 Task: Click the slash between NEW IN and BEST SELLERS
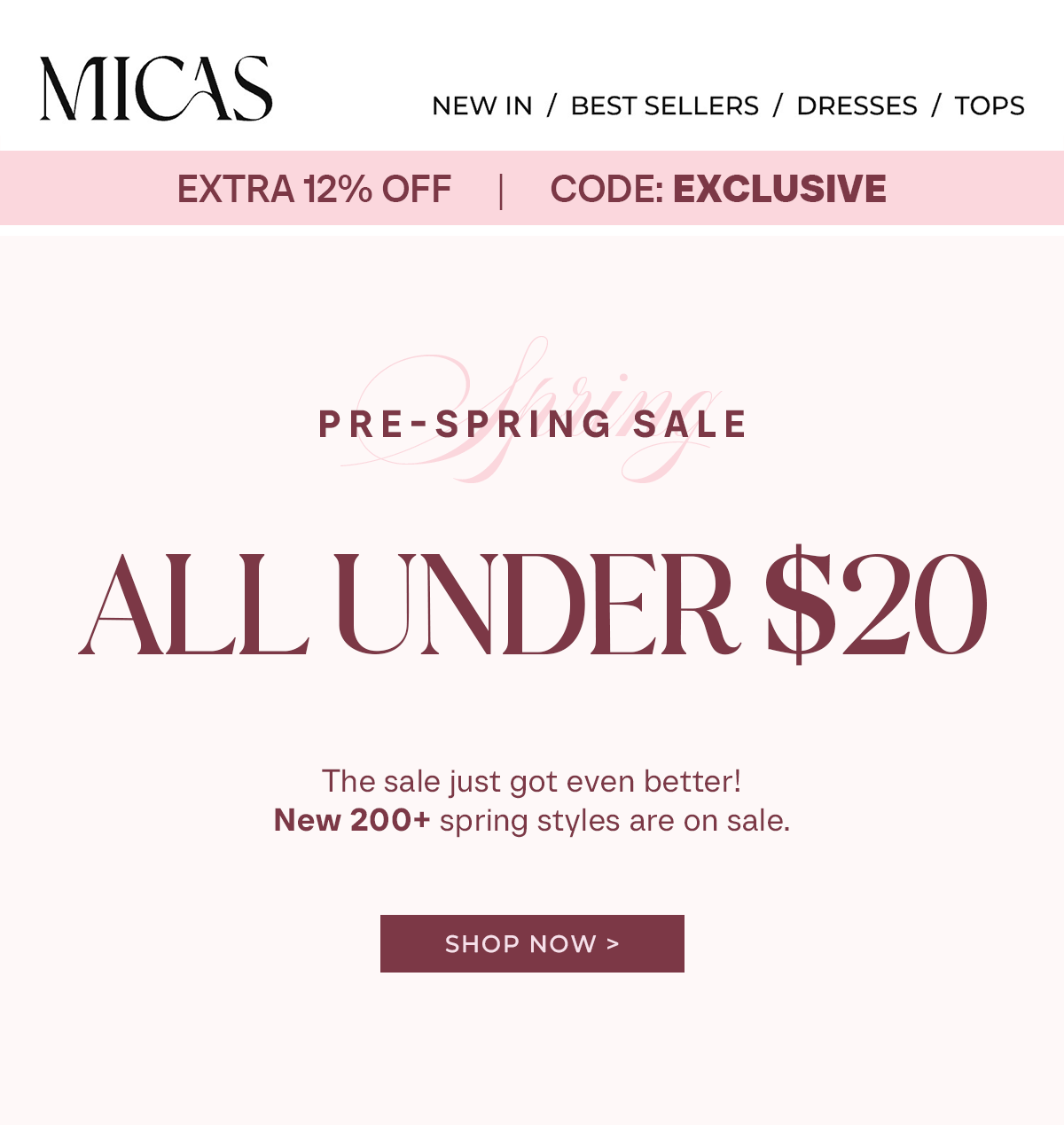pos(552,105)
